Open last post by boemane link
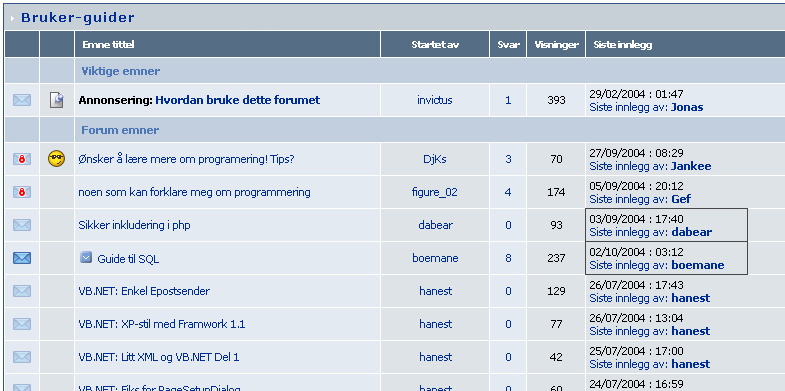The width and height of the screenshot is (785, 391). tap(698, 265)
